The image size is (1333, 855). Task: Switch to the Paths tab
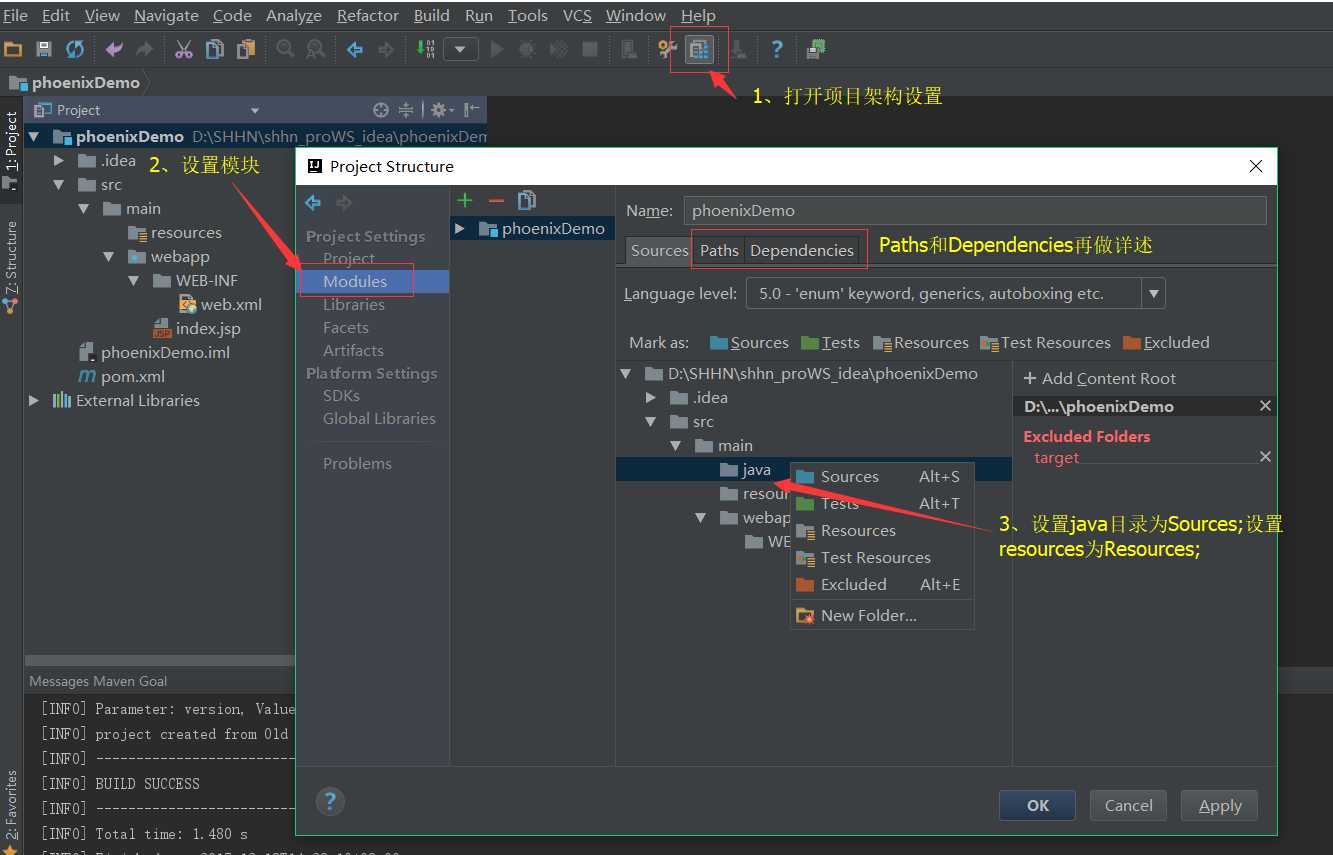[719, 251]
